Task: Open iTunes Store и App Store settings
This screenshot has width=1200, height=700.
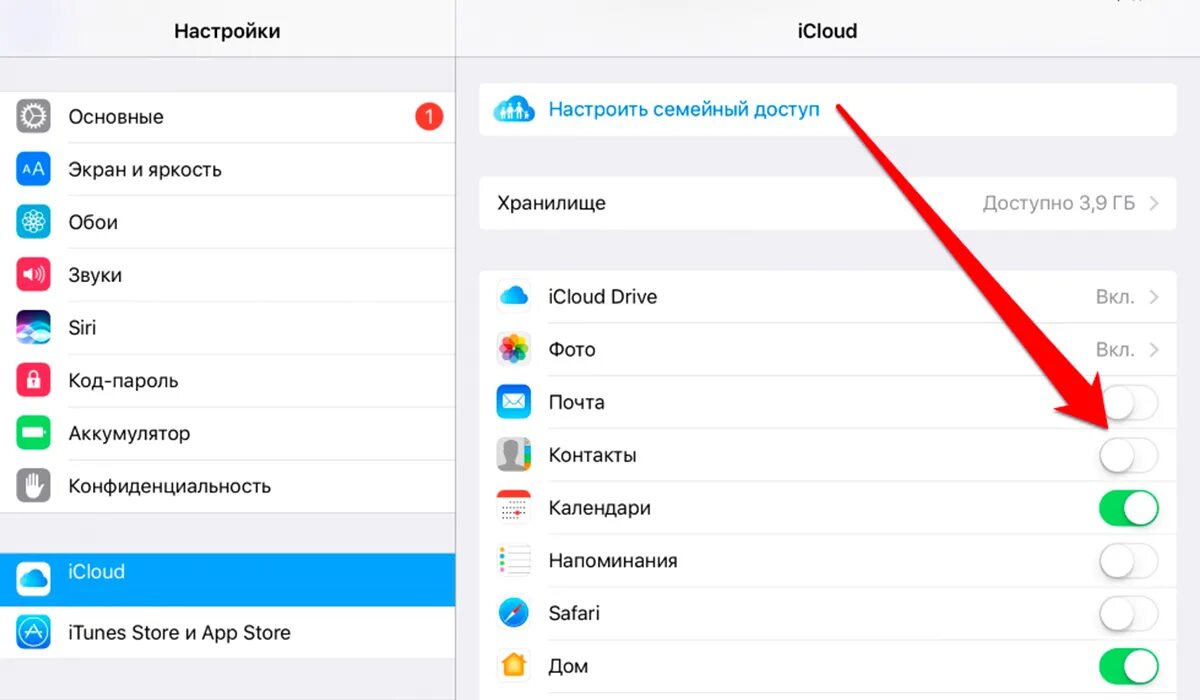Action: tap(228, 633)
